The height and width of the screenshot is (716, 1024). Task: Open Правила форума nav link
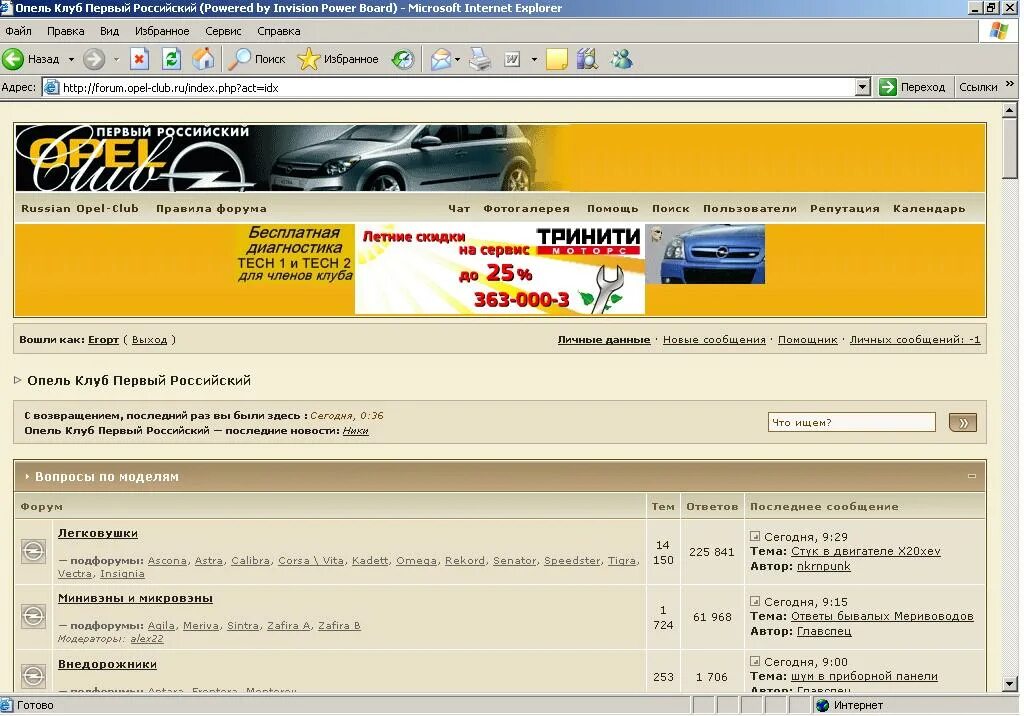(211, 208)
